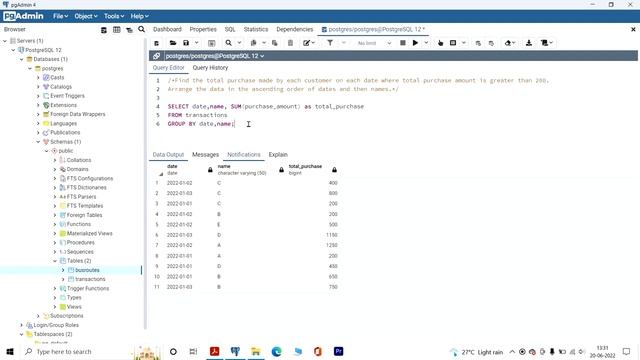
Task: Select Materialized Views tree item
Action: pos(89,233)
